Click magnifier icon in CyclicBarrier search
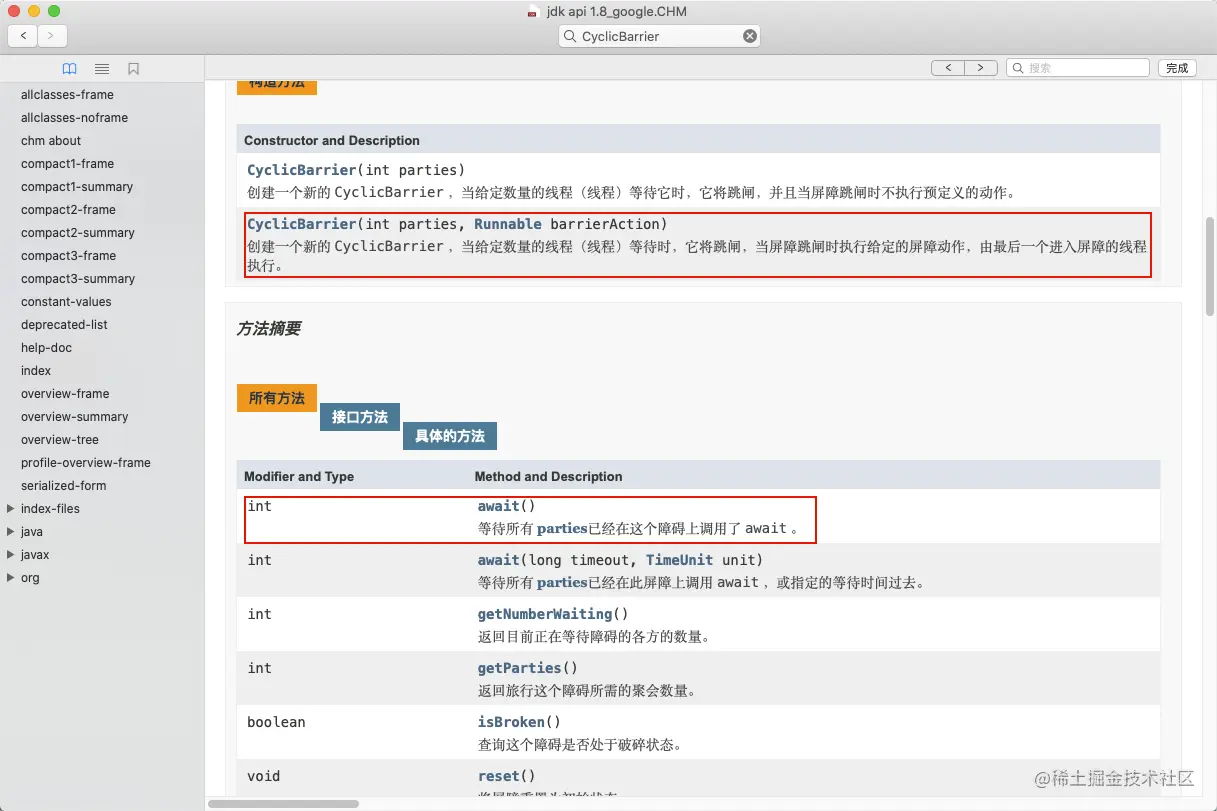The width and height of the screenshot is (1217, 811). pos(572,36)
